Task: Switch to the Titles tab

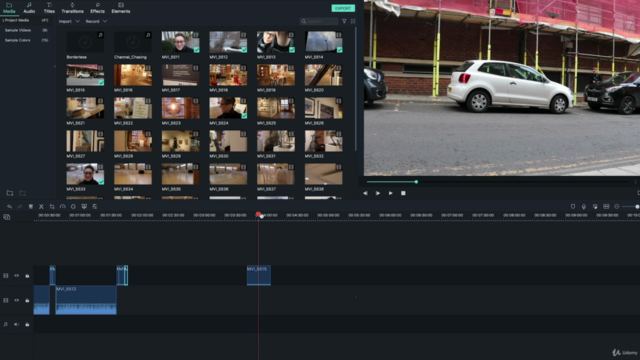Action: click(49, 8)
